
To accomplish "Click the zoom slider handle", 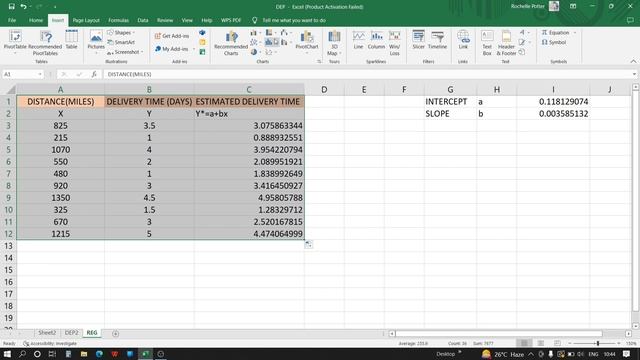I will [598, 343].
